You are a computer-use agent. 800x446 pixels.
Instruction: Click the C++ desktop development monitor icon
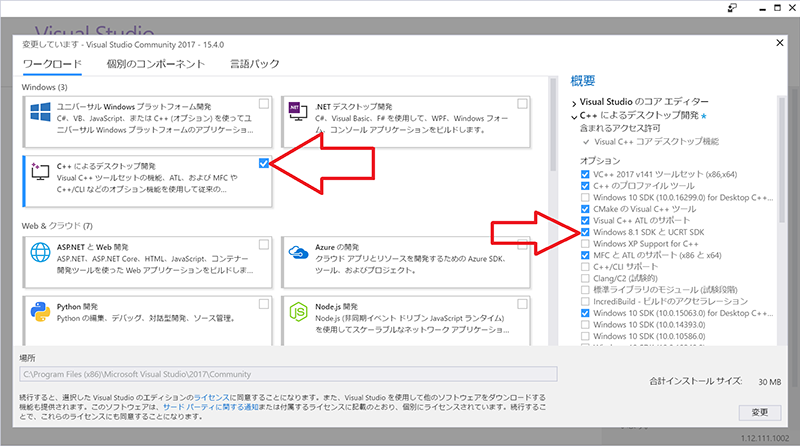pos(40,171)
